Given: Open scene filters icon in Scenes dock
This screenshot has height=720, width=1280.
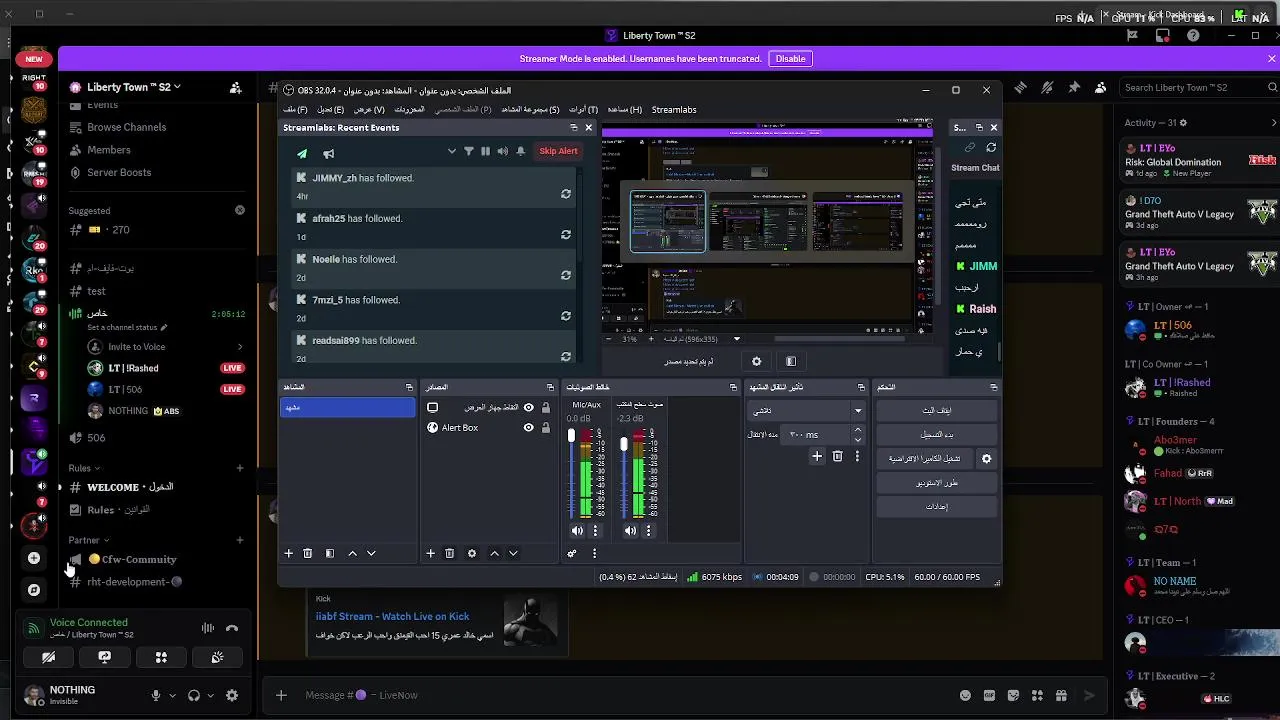Looking at the screenshot, I should 329,553.
